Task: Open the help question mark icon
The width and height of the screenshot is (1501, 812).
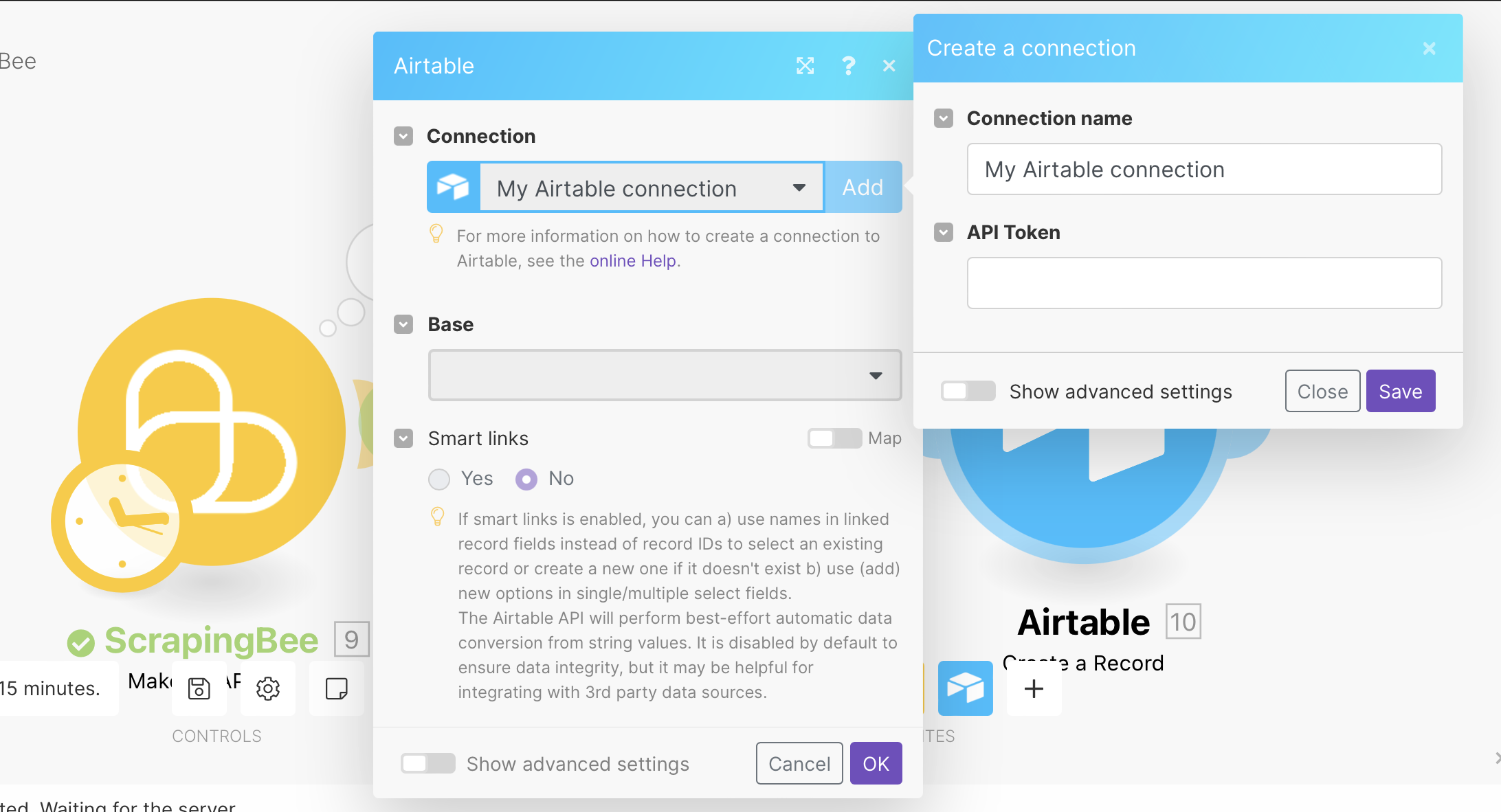Action: [848, 66]
